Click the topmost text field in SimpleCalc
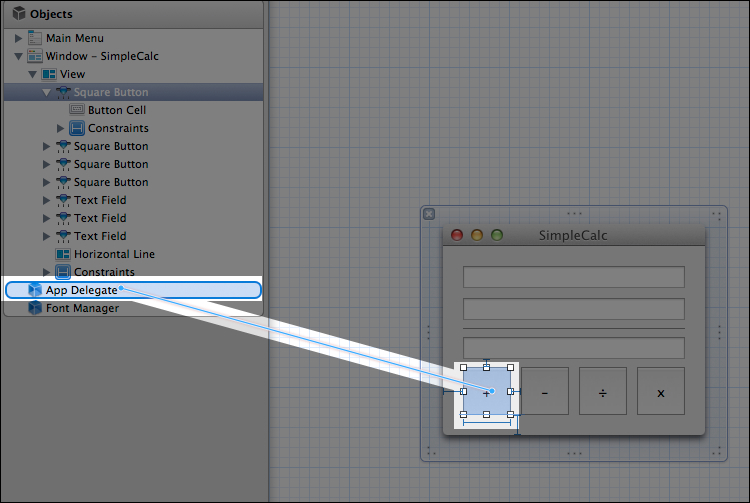This screenshot has height=503, width=750. click(573, 277)
